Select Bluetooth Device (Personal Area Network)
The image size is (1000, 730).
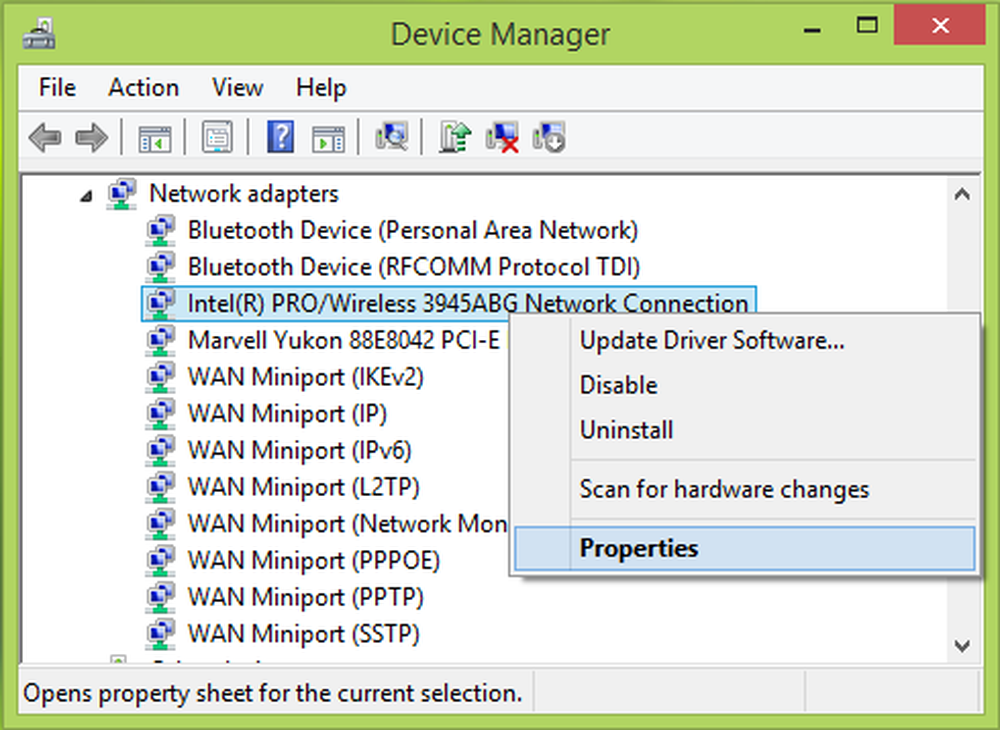412,230
